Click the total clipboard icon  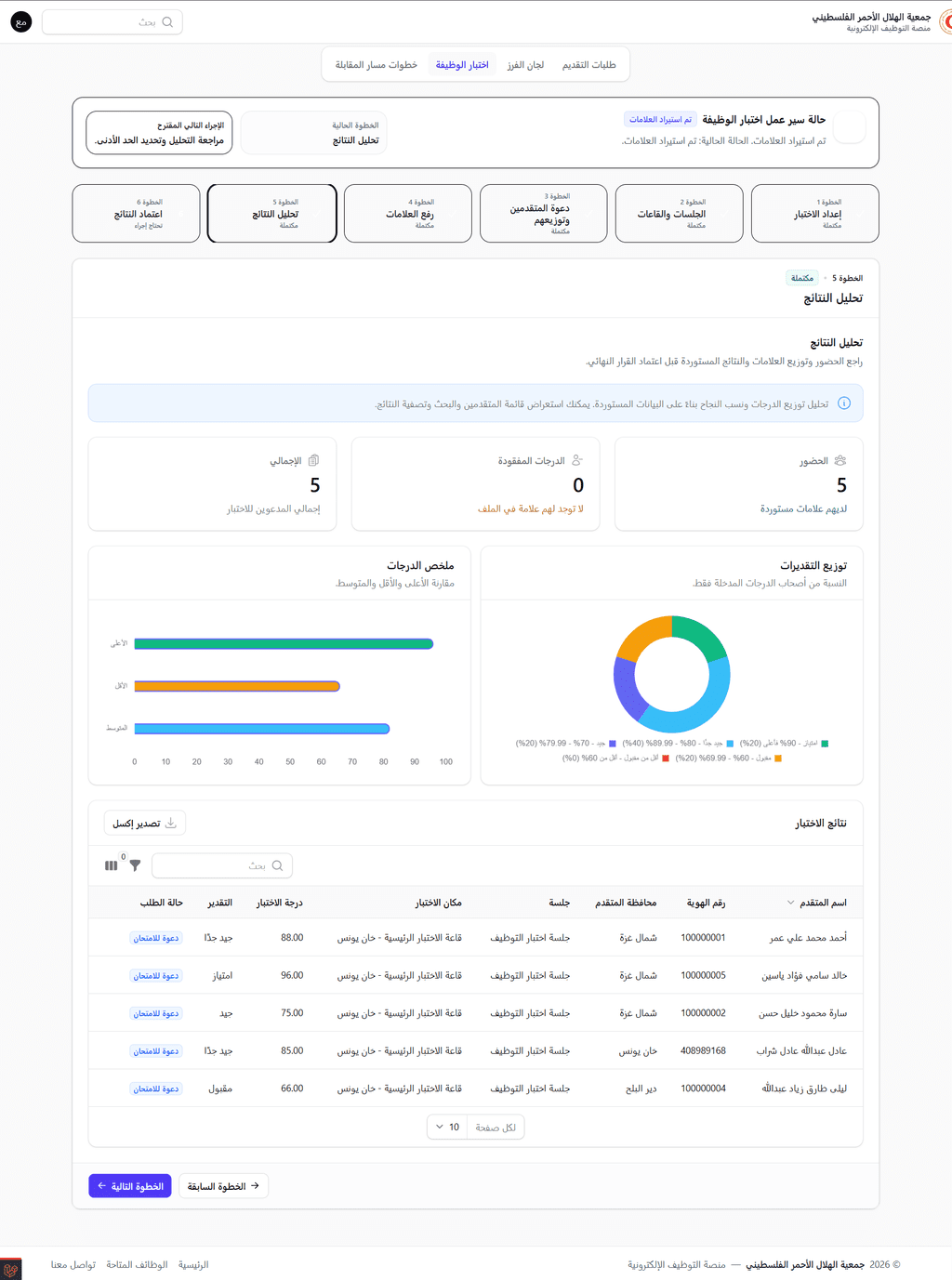click(314, 460)
